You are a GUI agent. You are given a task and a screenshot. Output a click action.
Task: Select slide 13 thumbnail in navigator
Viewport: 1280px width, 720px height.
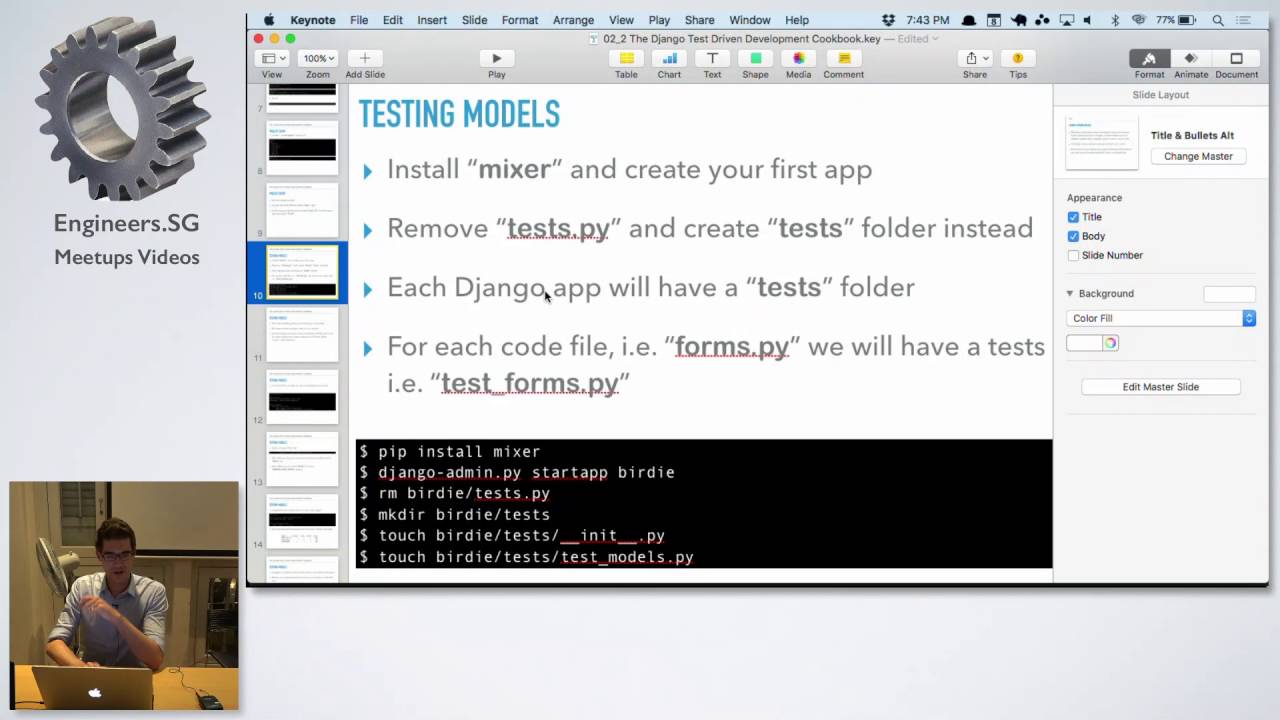coord(302,459)
